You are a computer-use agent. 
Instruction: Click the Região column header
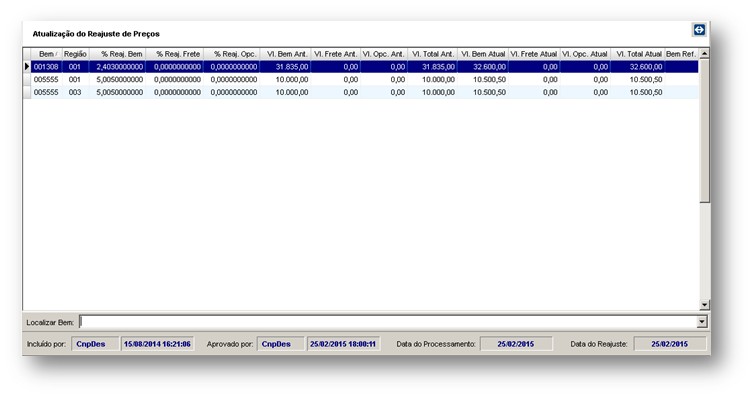pyautogui.click(x=75, y=54)
